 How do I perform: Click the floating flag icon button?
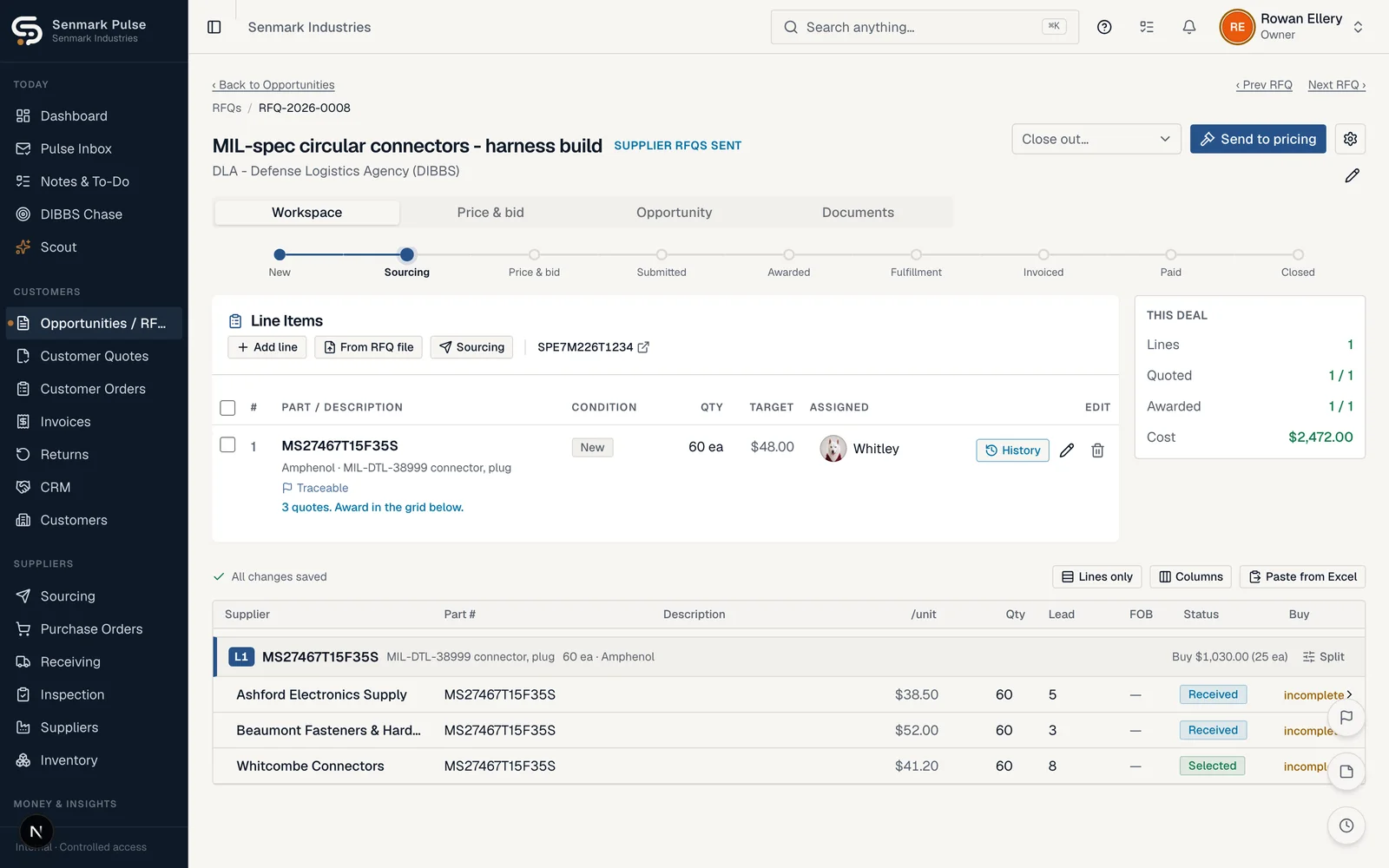(x=1346, y=718)
